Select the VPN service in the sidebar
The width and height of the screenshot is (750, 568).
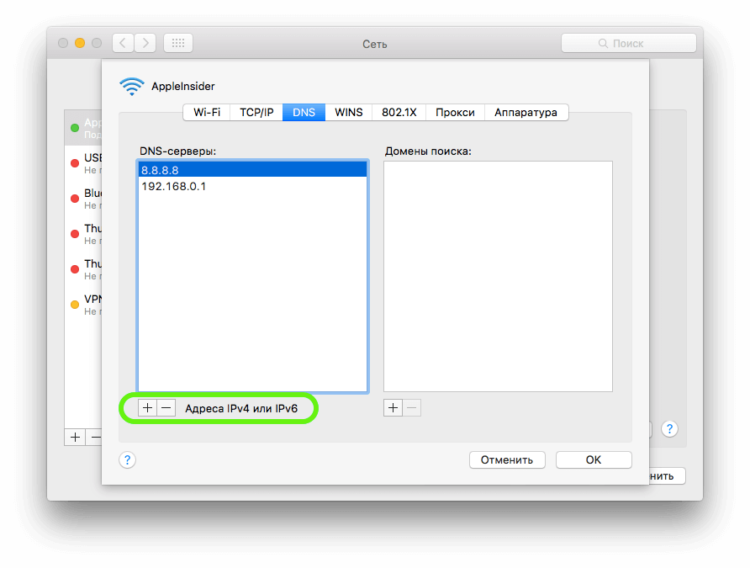pos(85,304)
